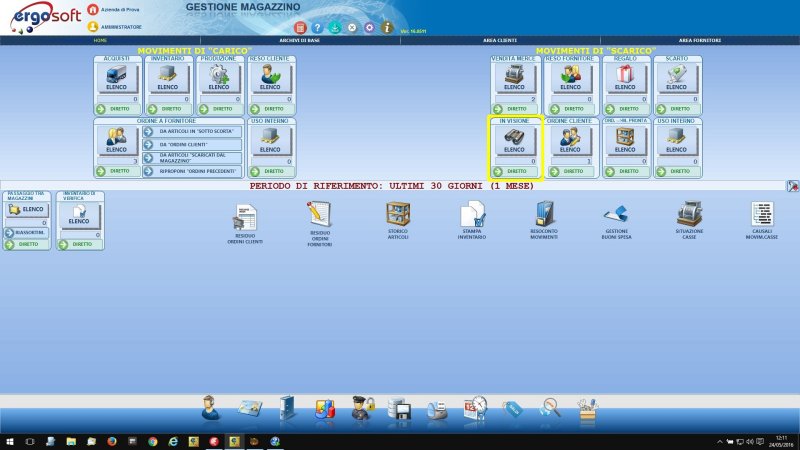
Task: Switch to Archivi di Base tab
Action: (300, 40)
